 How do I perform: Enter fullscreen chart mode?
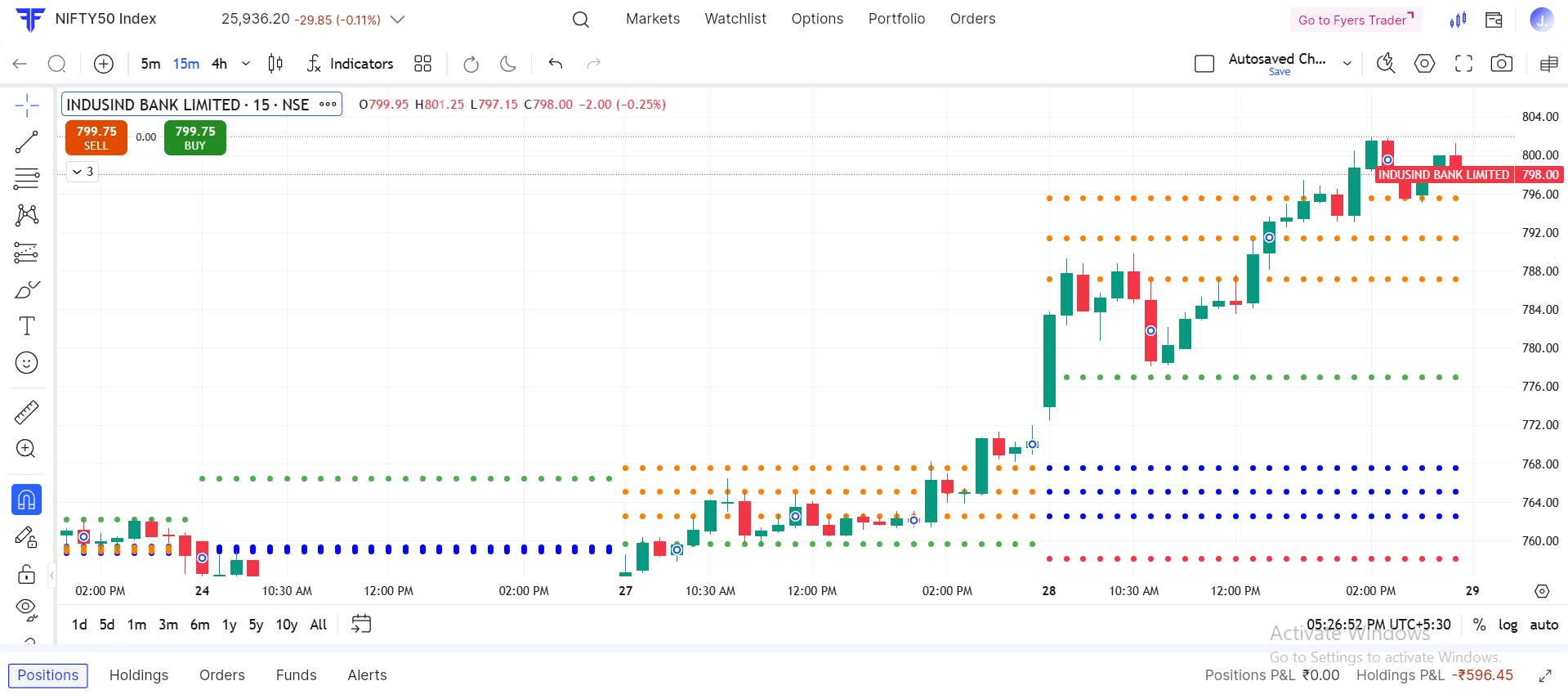tap(1463, 64)
